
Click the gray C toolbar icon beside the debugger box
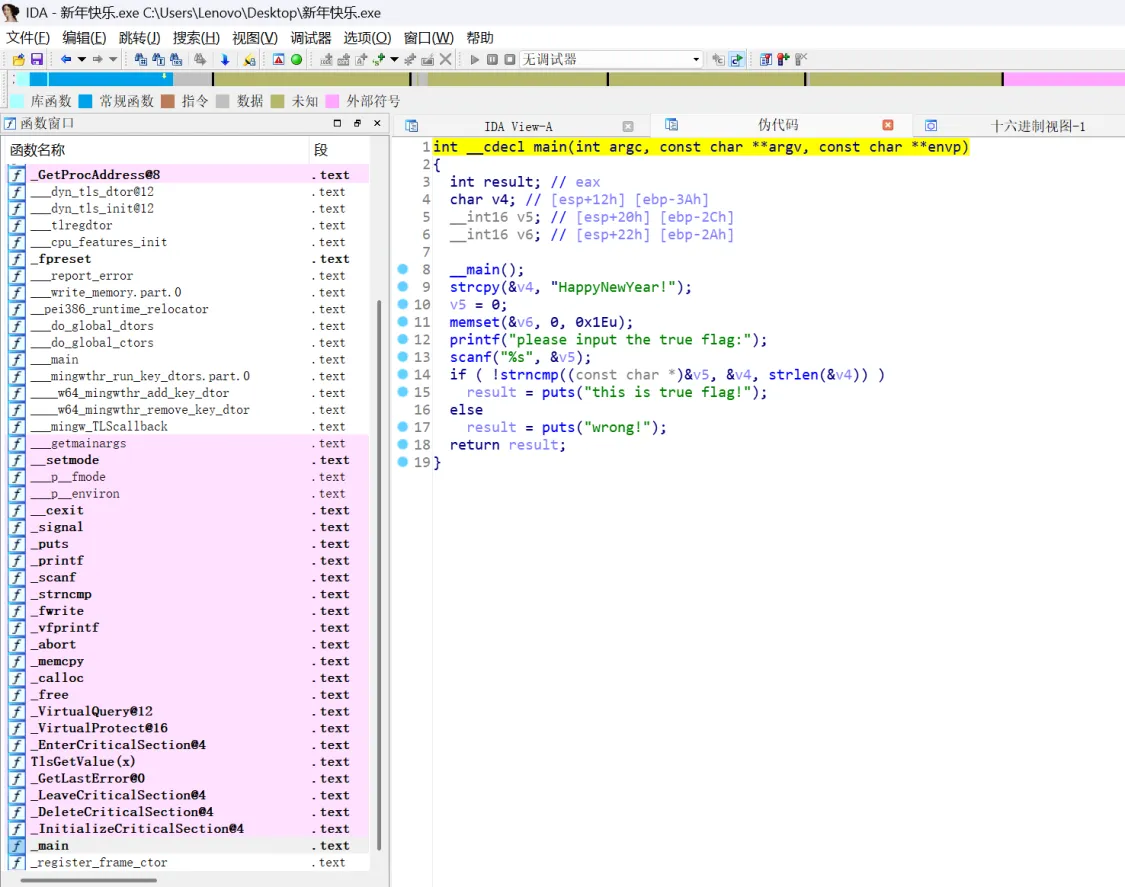click(717, 60)
